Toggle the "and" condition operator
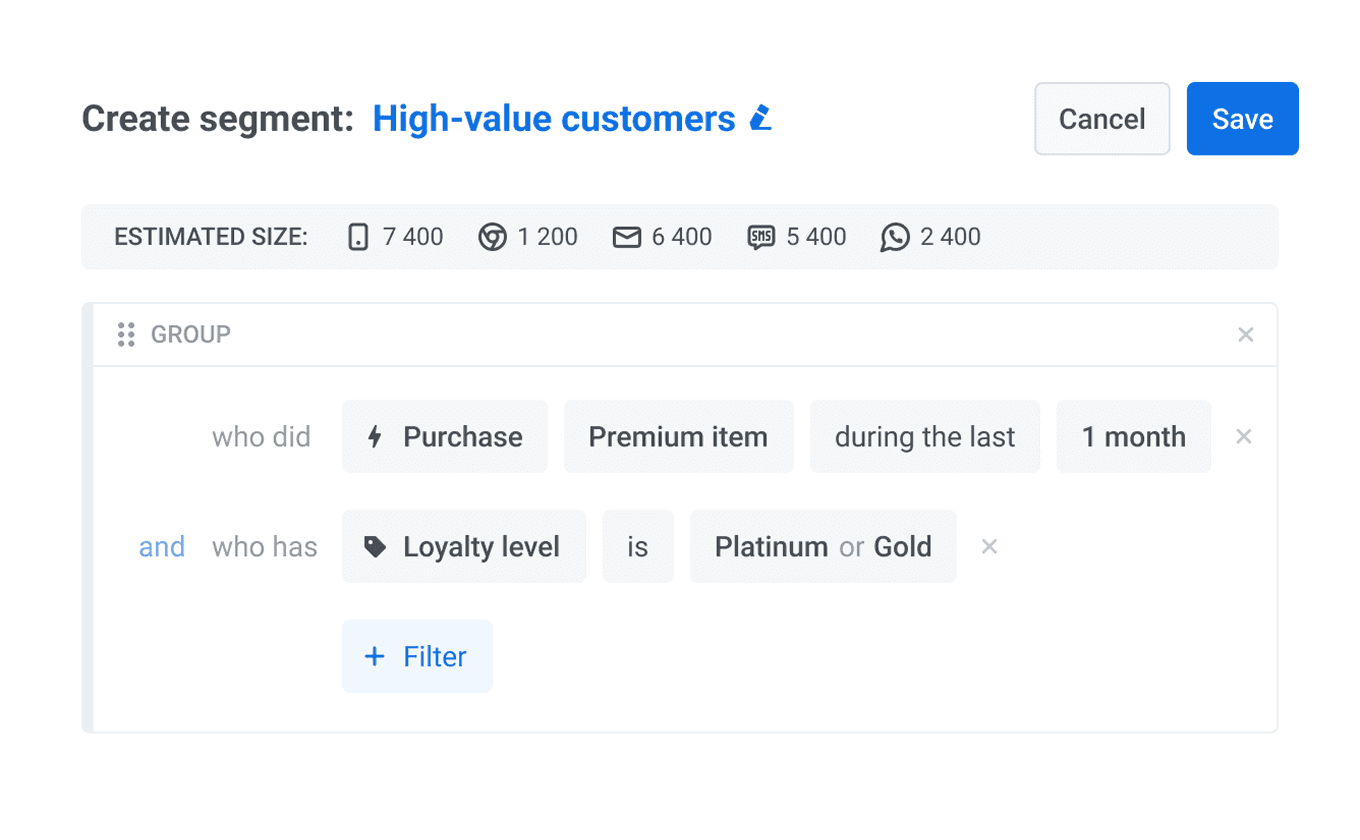The width and height of the screenshot is (1360, 840). tap(162, 546)
